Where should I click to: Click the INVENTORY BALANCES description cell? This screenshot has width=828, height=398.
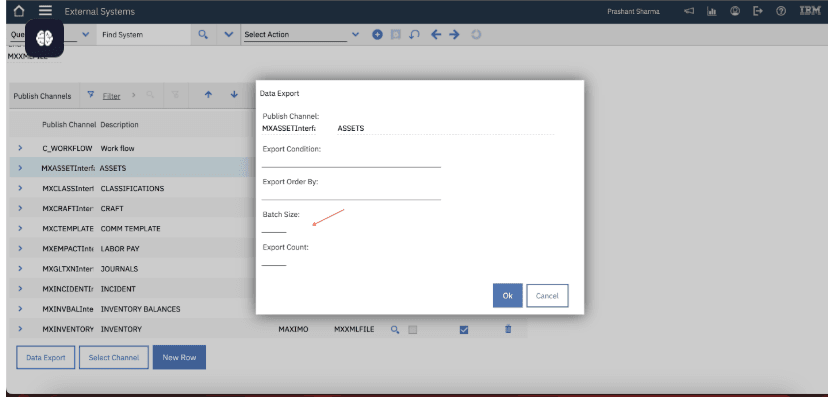click(140, 309)
